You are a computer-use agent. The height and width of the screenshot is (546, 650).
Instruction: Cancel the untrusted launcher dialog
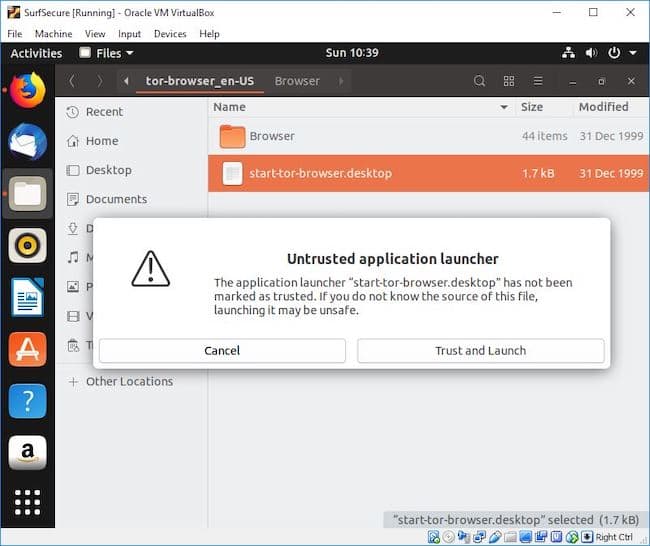tap(222, 351)
